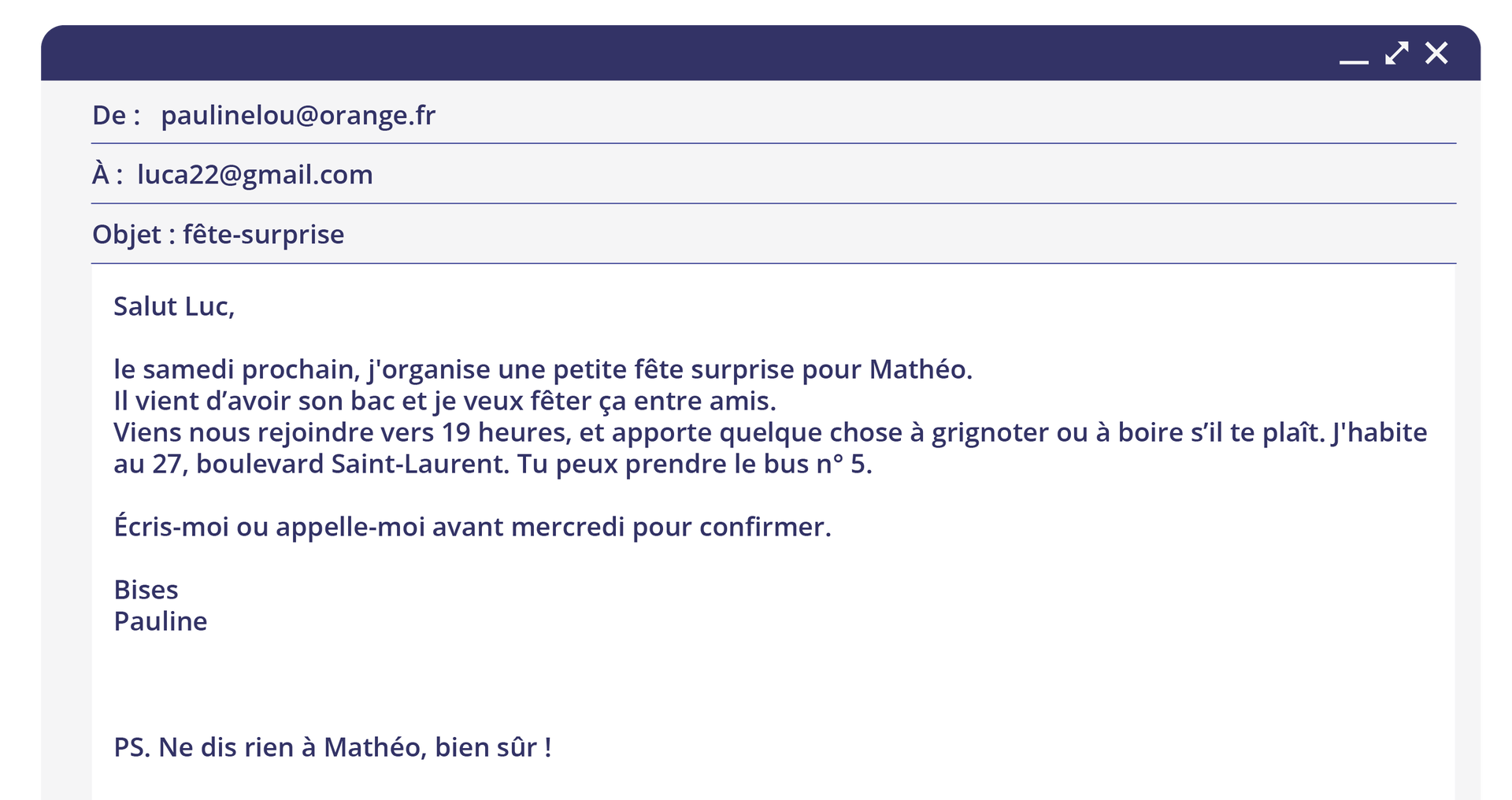Close the email message window
1512x800 pixels.
1436,53
